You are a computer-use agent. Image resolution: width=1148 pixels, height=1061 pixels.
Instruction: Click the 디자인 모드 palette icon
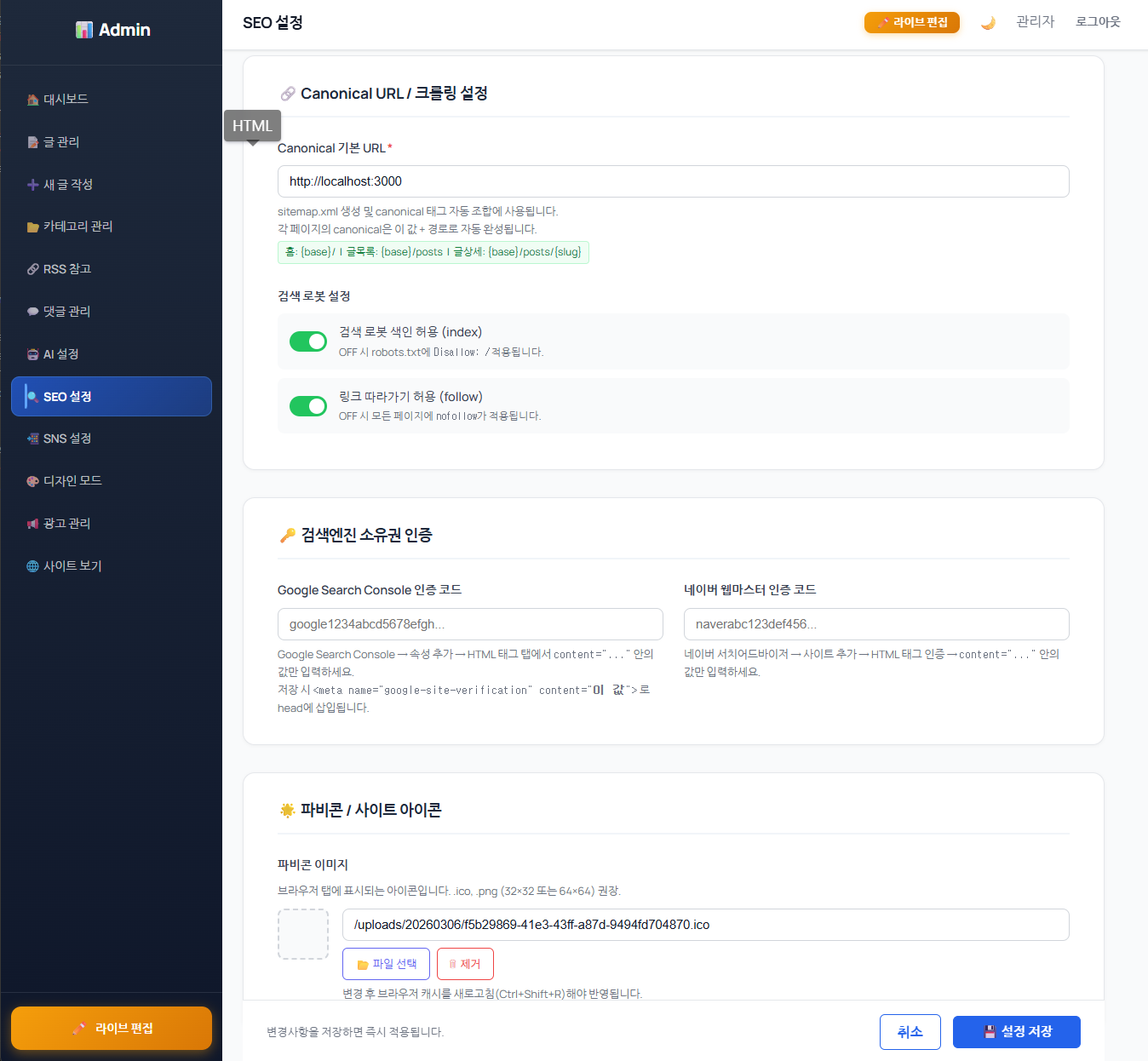[32, 481]
